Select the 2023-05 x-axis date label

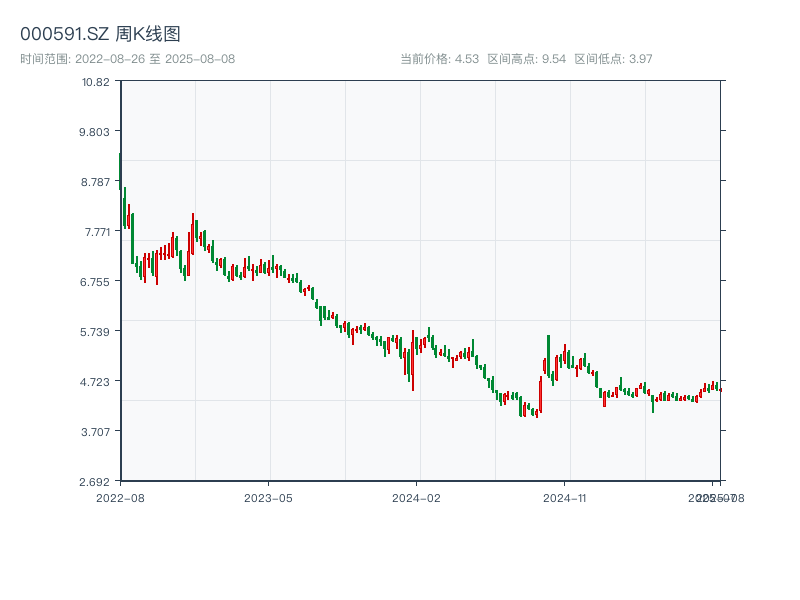click(x=268, y=497)
